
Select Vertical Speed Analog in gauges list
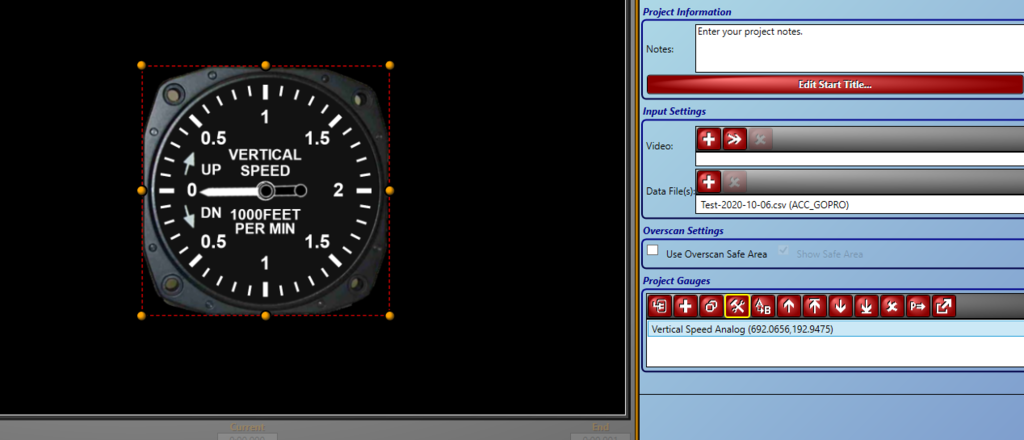click(x=742, y=329)
